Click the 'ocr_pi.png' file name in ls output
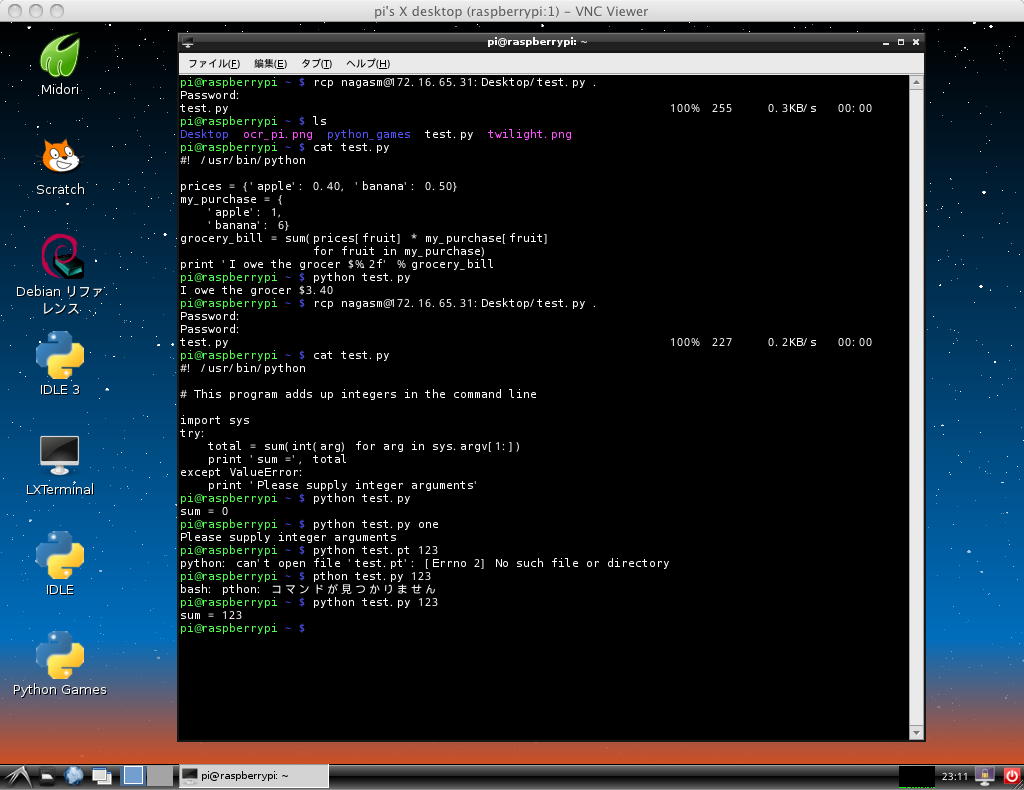This screenshot has height=790, width=1024. point(278,134)
